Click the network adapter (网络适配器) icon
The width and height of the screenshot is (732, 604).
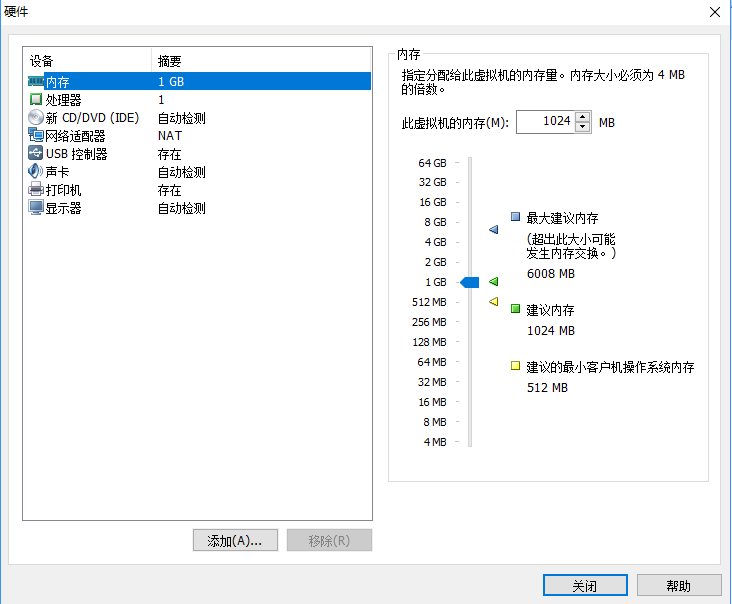pos(36,135)
